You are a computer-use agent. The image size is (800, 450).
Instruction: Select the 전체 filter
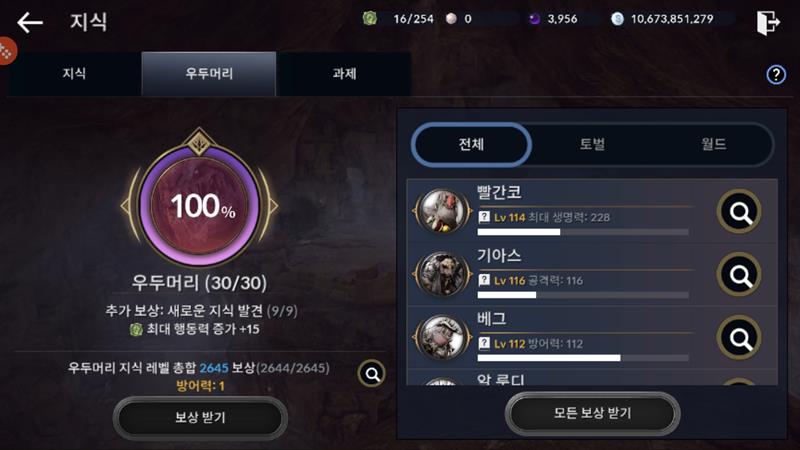click(x=471, y=144)
